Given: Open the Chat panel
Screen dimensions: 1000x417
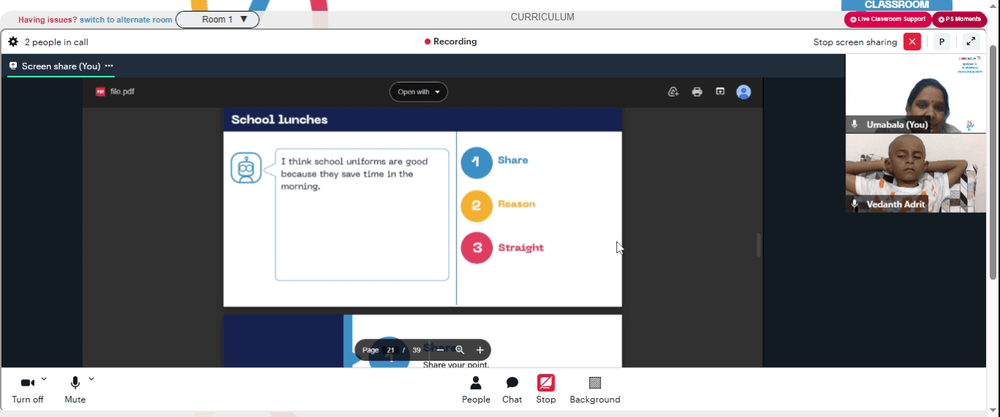Looking at the screenshot, I should [511, 390].
